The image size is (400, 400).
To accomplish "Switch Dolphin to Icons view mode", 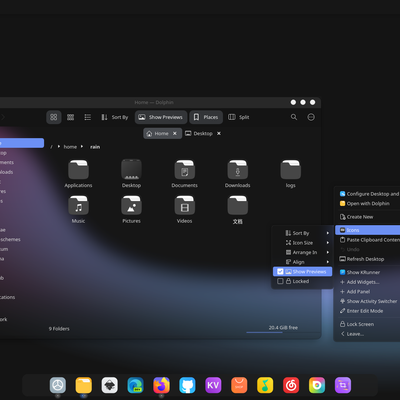I will coord(54,117).
